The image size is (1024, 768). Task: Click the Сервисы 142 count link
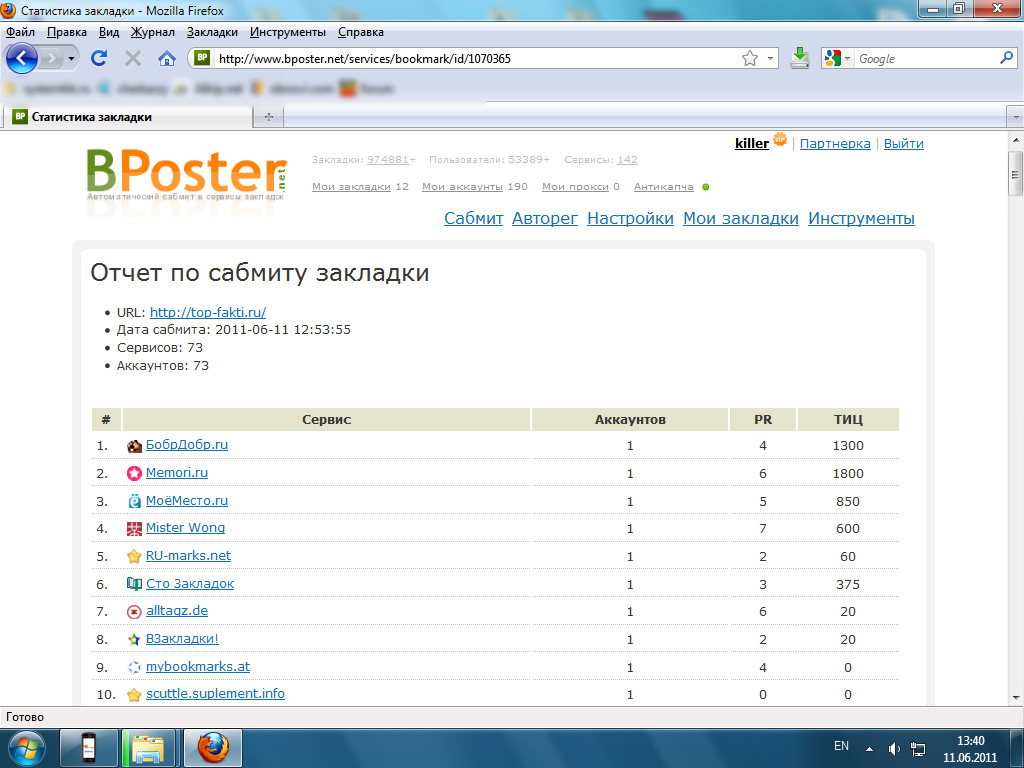[627, 159]
